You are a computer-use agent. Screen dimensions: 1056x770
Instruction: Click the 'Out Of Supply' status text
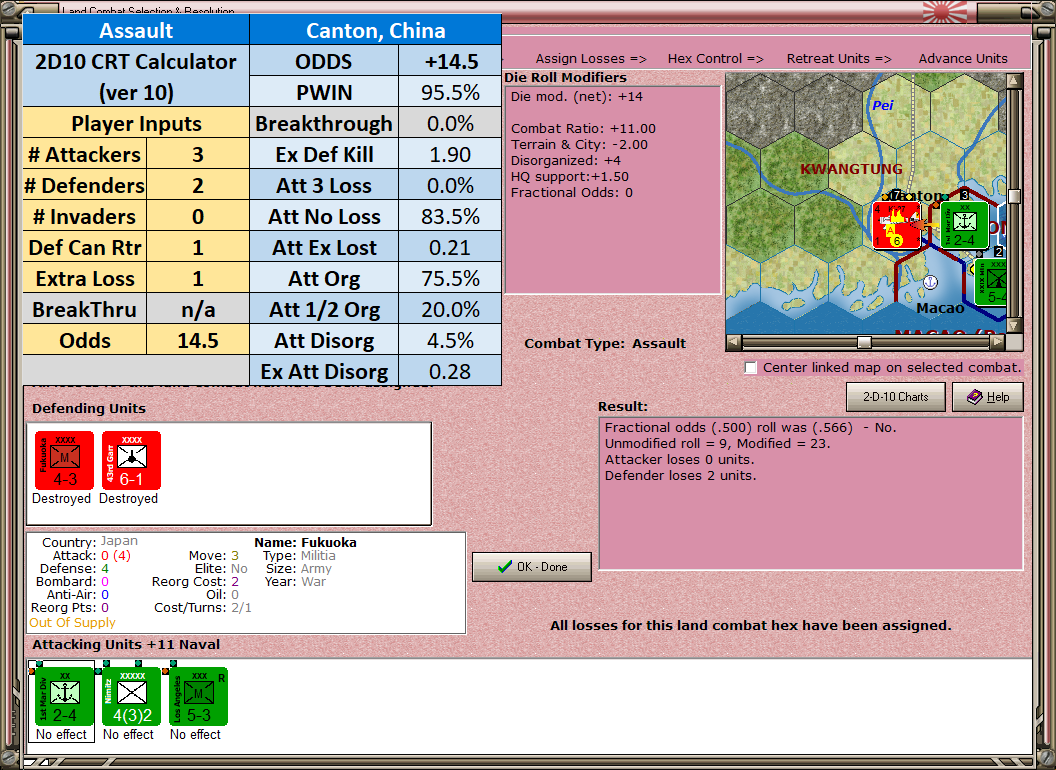tap(72, 622)
